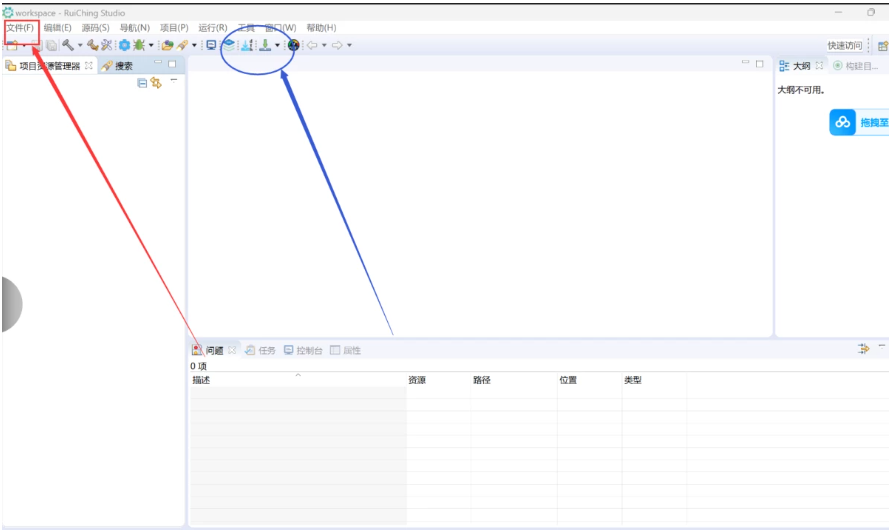
Task: Click Collapse All in project explorer
Action: click(142, 83)
